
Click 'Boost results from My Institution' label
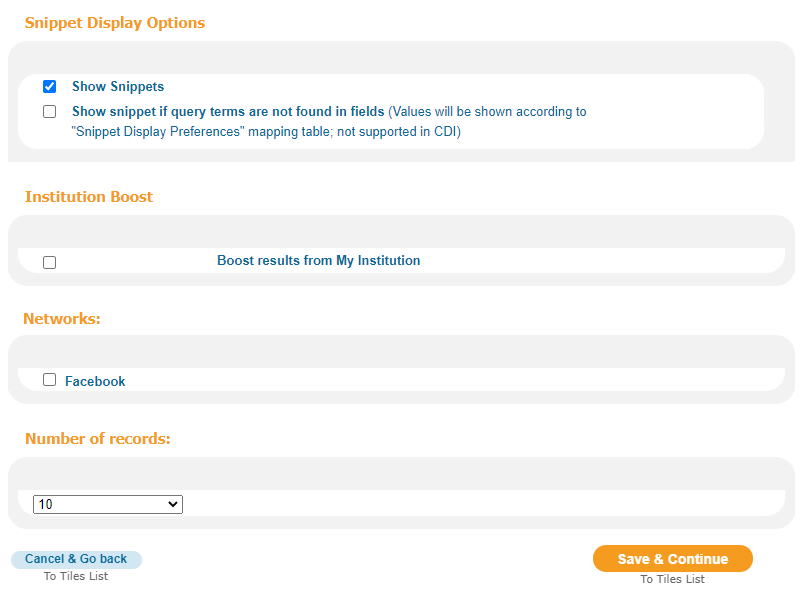coord(318,260)
